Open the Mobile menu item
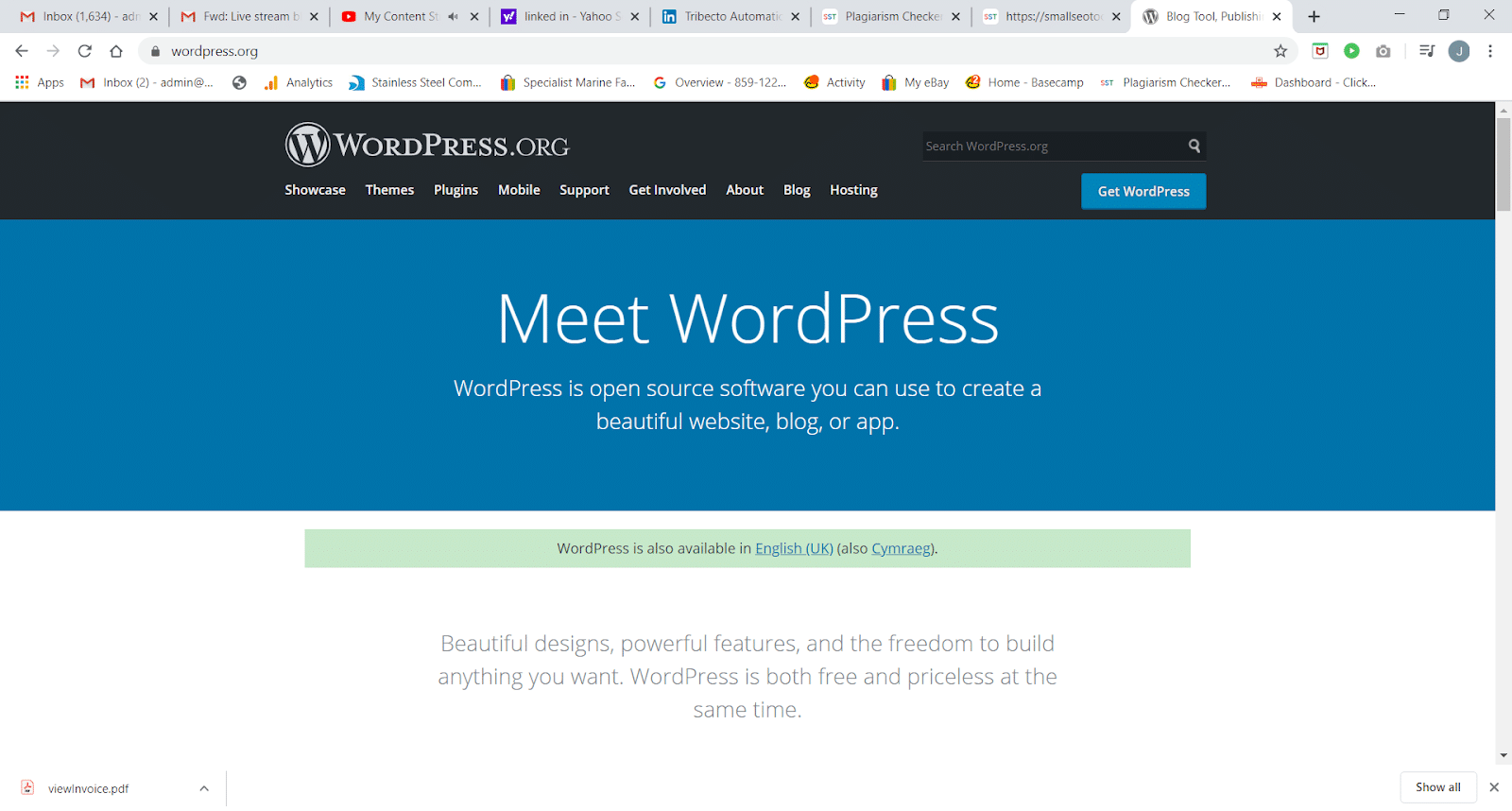The width and height of the screenshot is (1512, 811). coord(519,190)
